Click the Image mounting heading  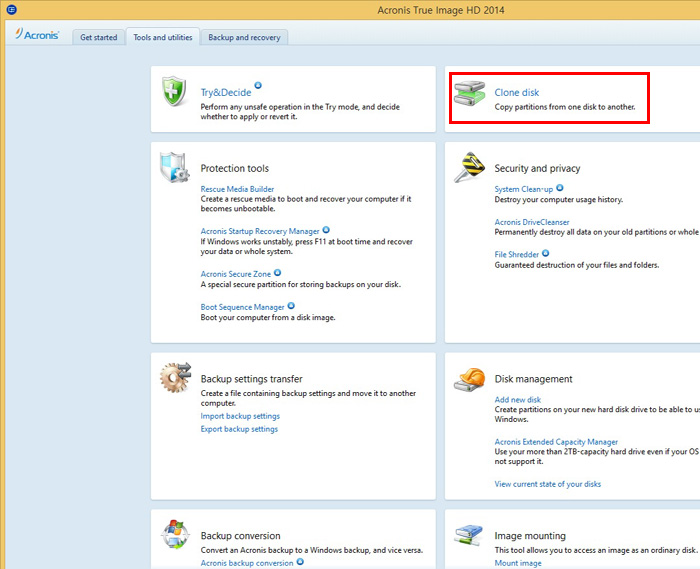[530, 536]
